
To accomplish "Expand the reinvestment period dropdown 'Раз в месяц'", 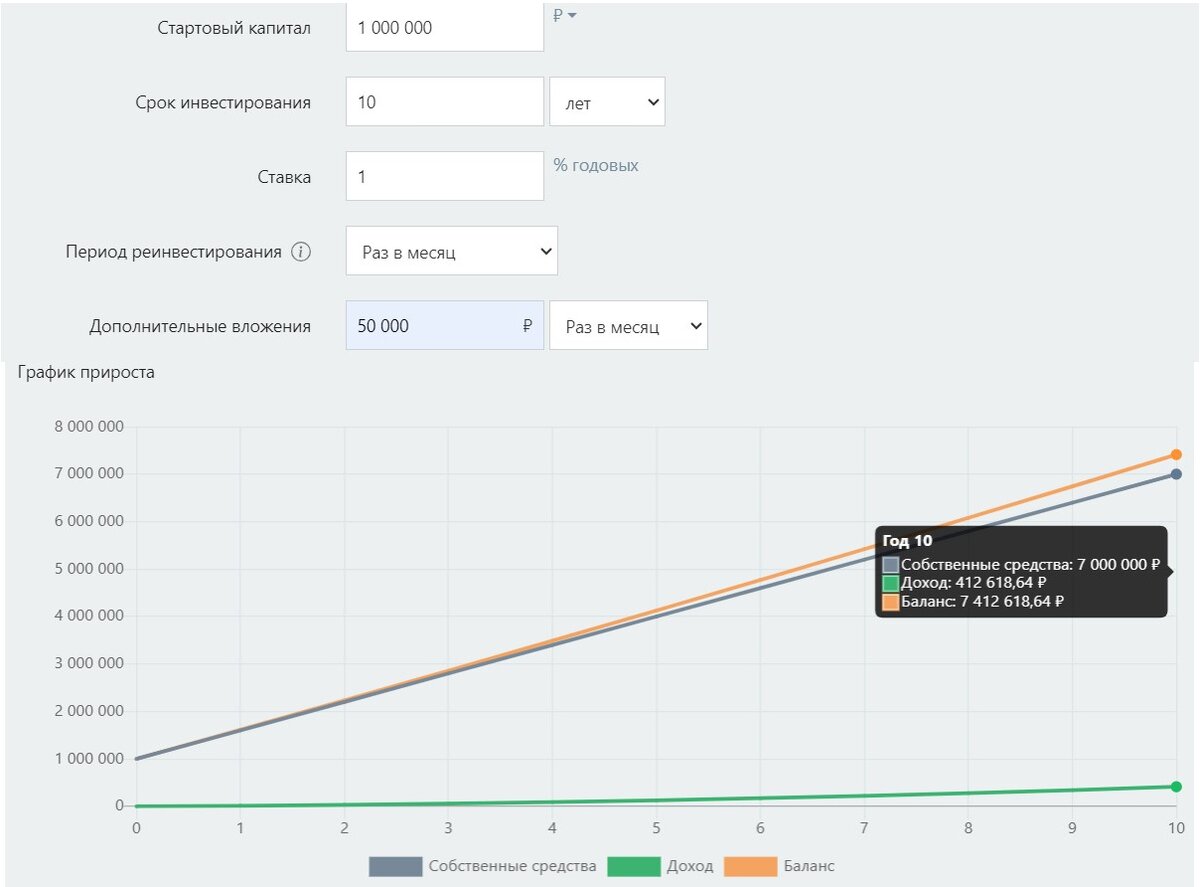I will [452, 251].
